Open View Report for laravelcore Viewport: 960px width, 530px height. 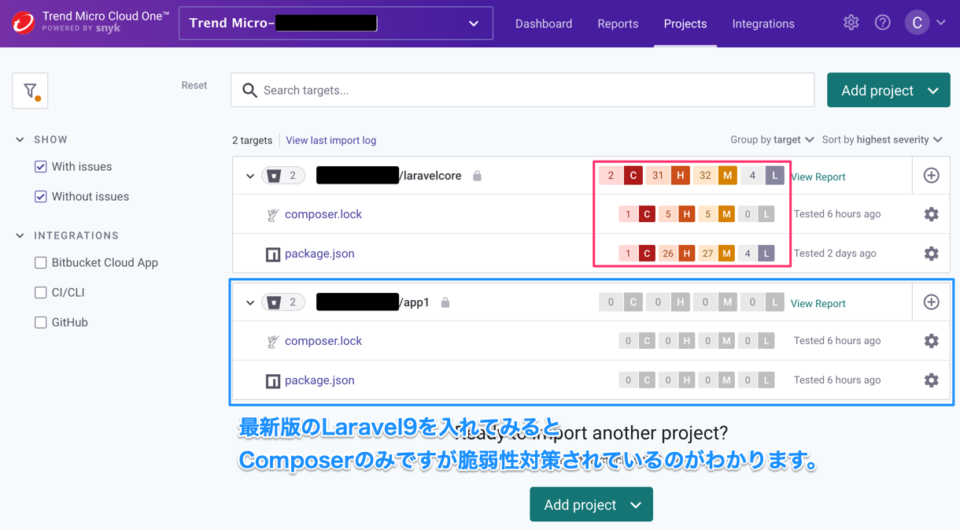[x=817, y=177]
